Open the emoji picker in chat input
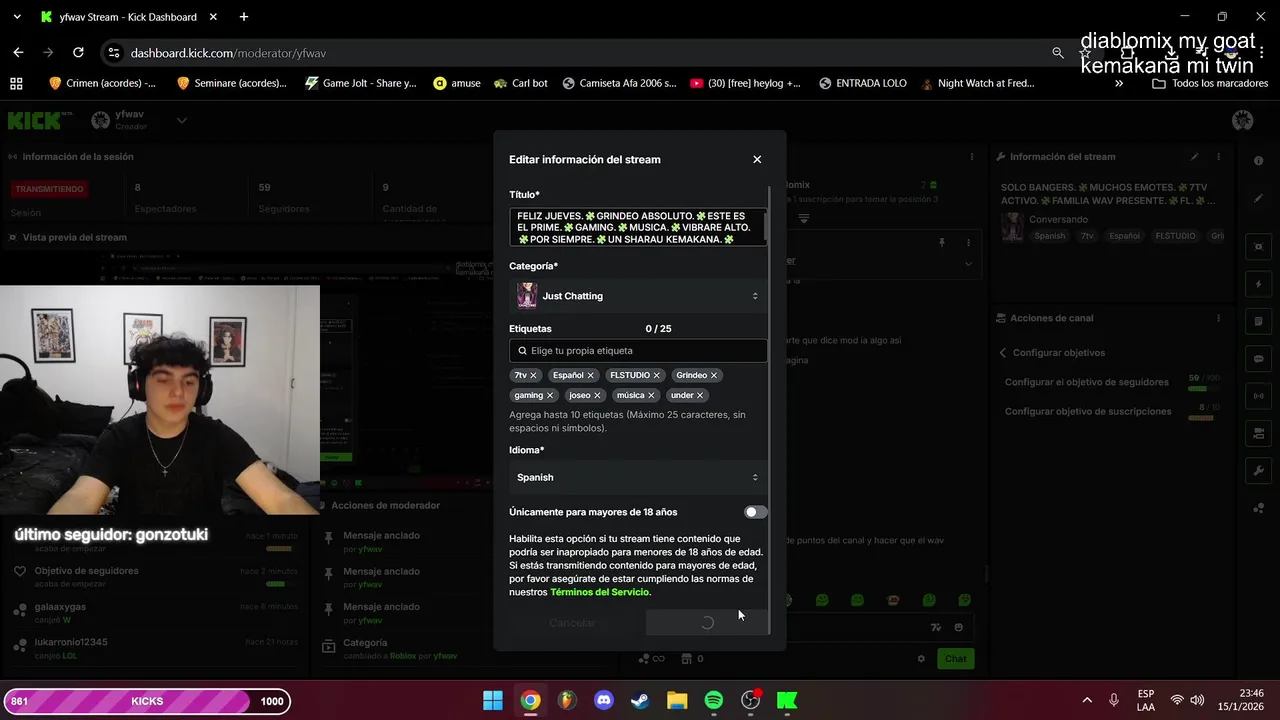The image size is (1280, 720). pyautogui.click(x=958, y=627)
